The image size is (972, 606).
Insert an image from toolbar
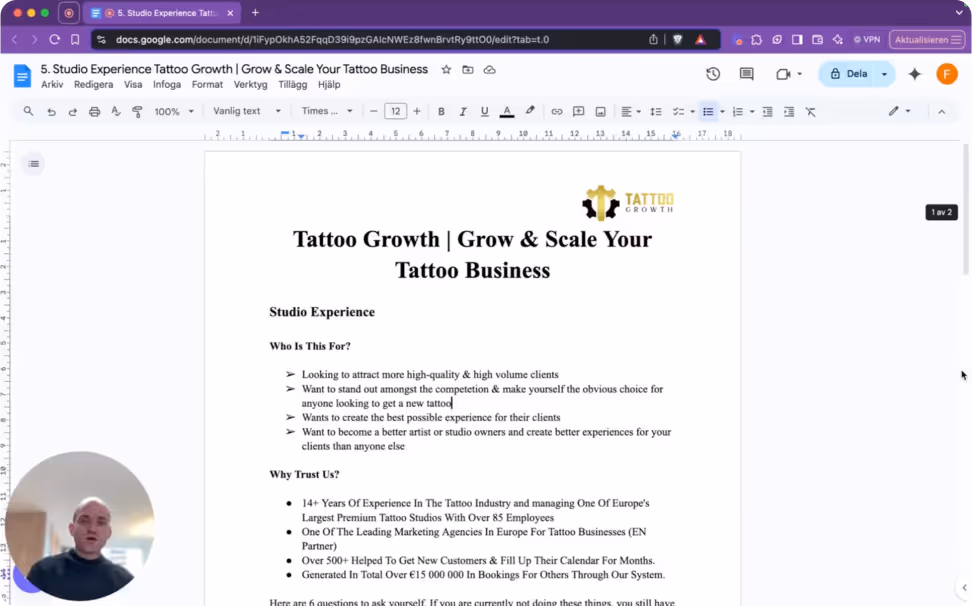(600, 112)
